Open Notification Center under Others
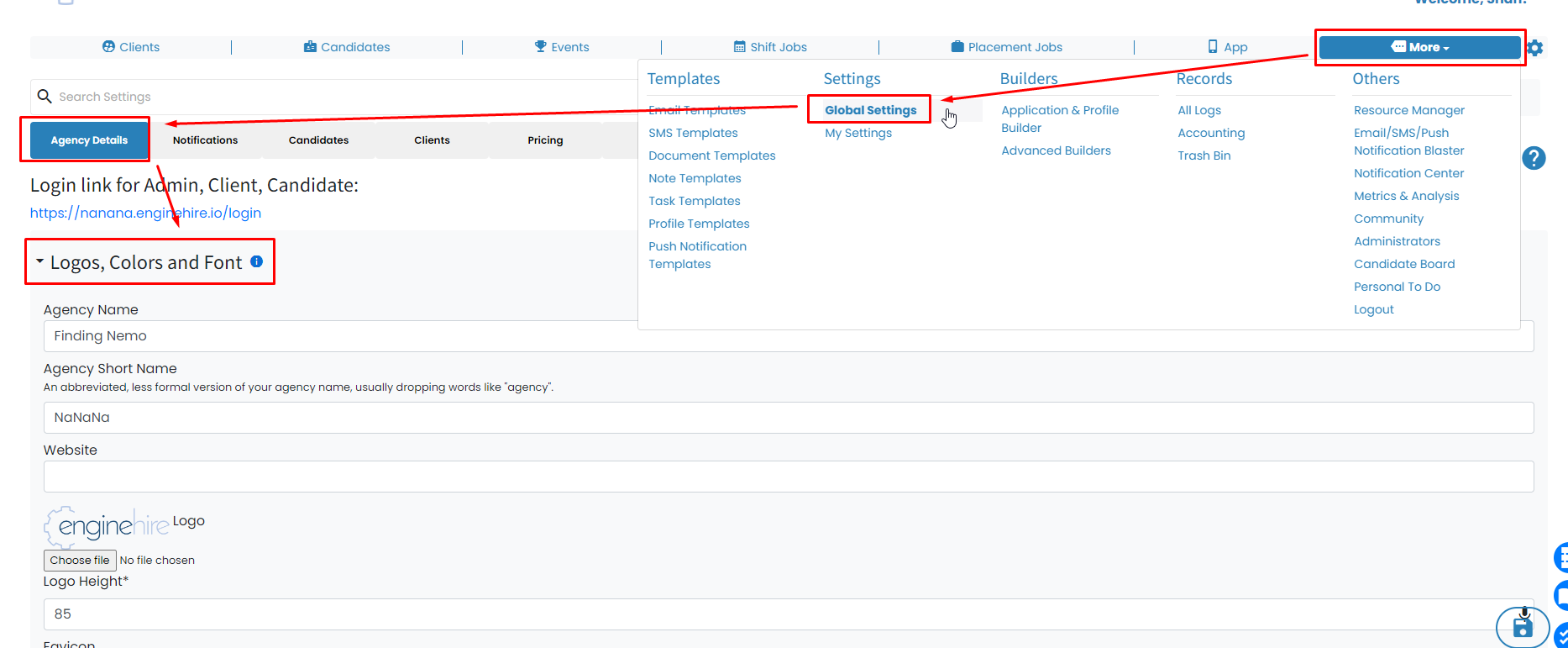Viewport: 1568px width, 648px height. 1408,173
